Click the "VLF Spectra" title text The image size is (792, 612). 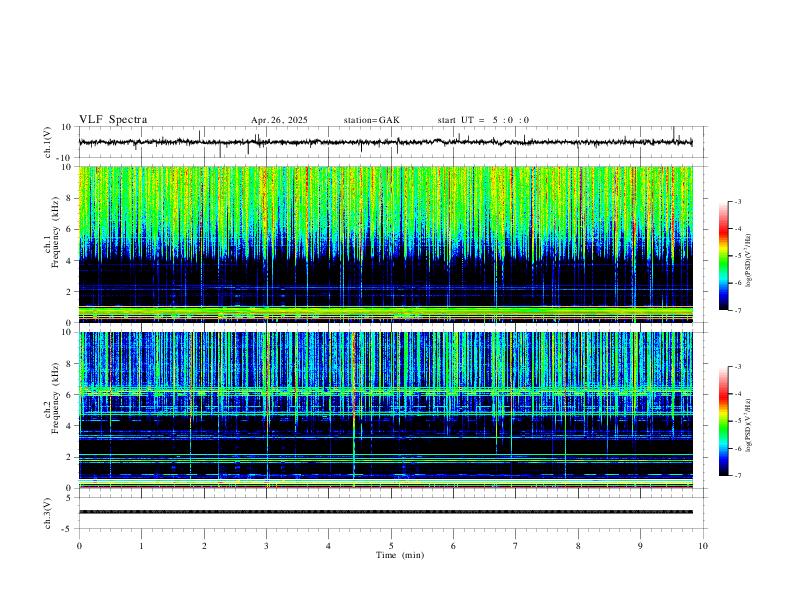[113, 120]
